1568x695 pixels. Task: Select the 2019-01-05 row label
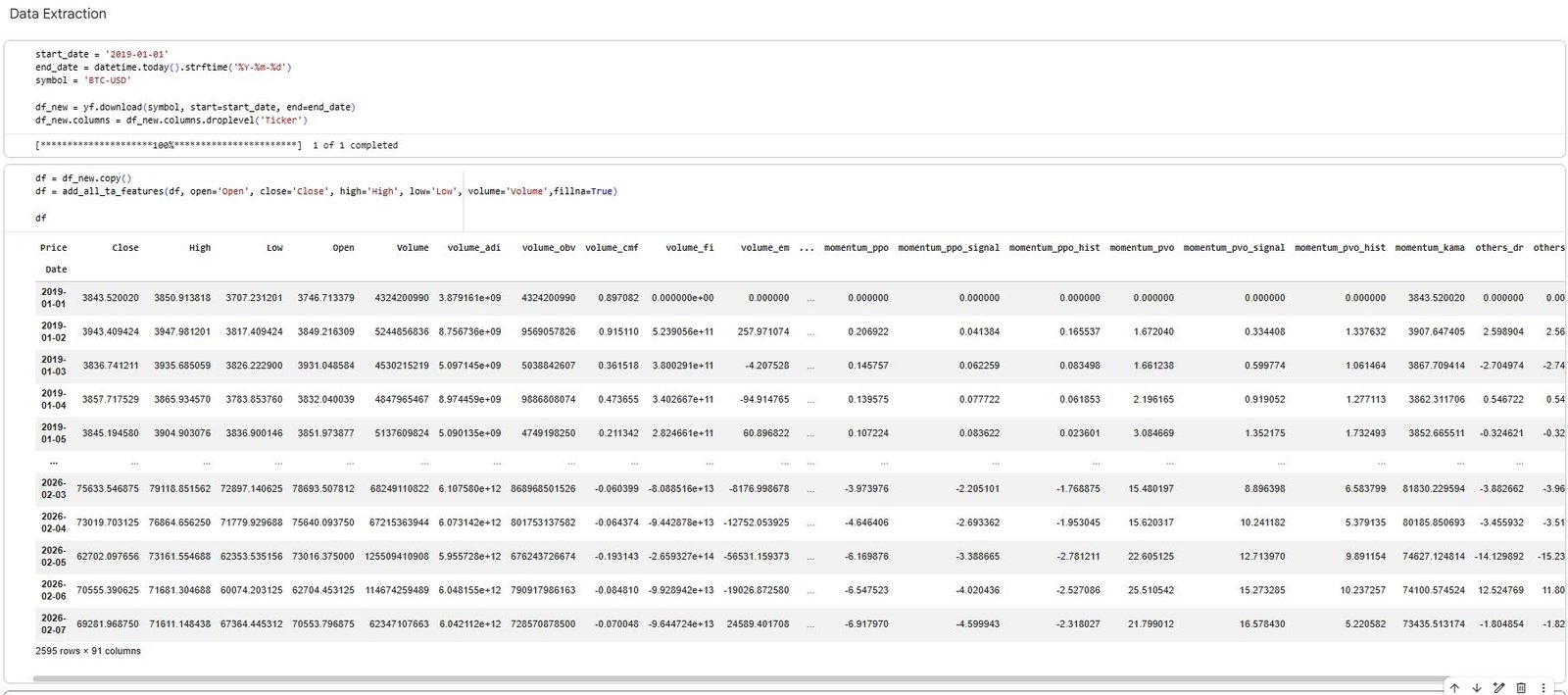(54, 433)
